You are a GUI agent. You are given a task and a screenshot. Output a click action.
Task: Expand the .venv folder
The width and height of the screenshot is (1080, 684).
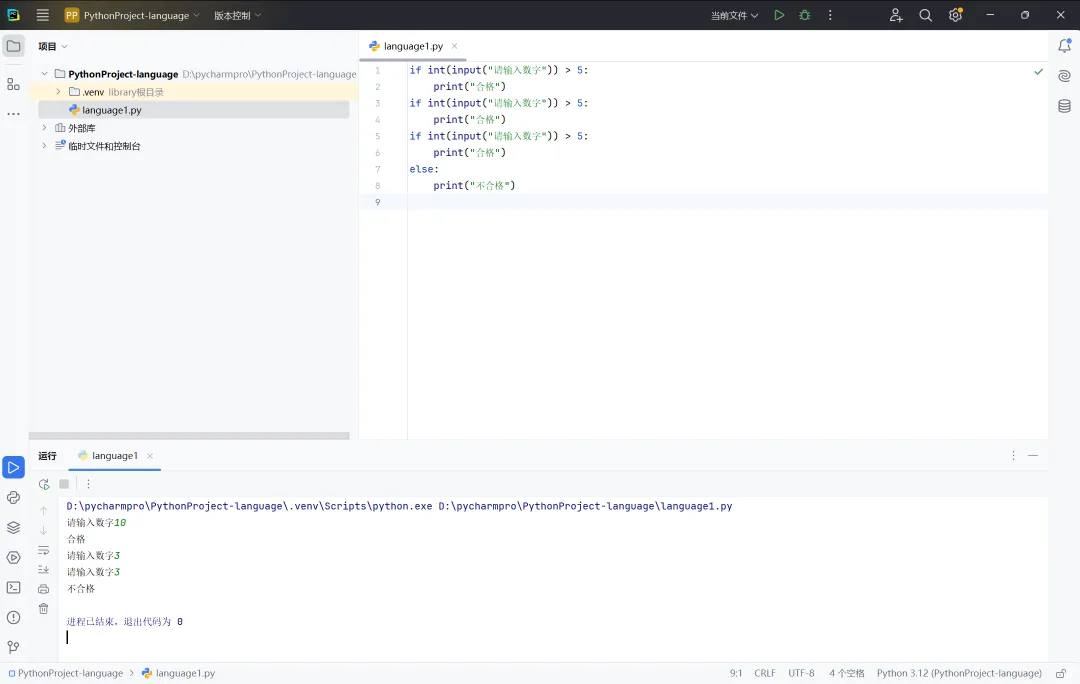pos(59,92)
